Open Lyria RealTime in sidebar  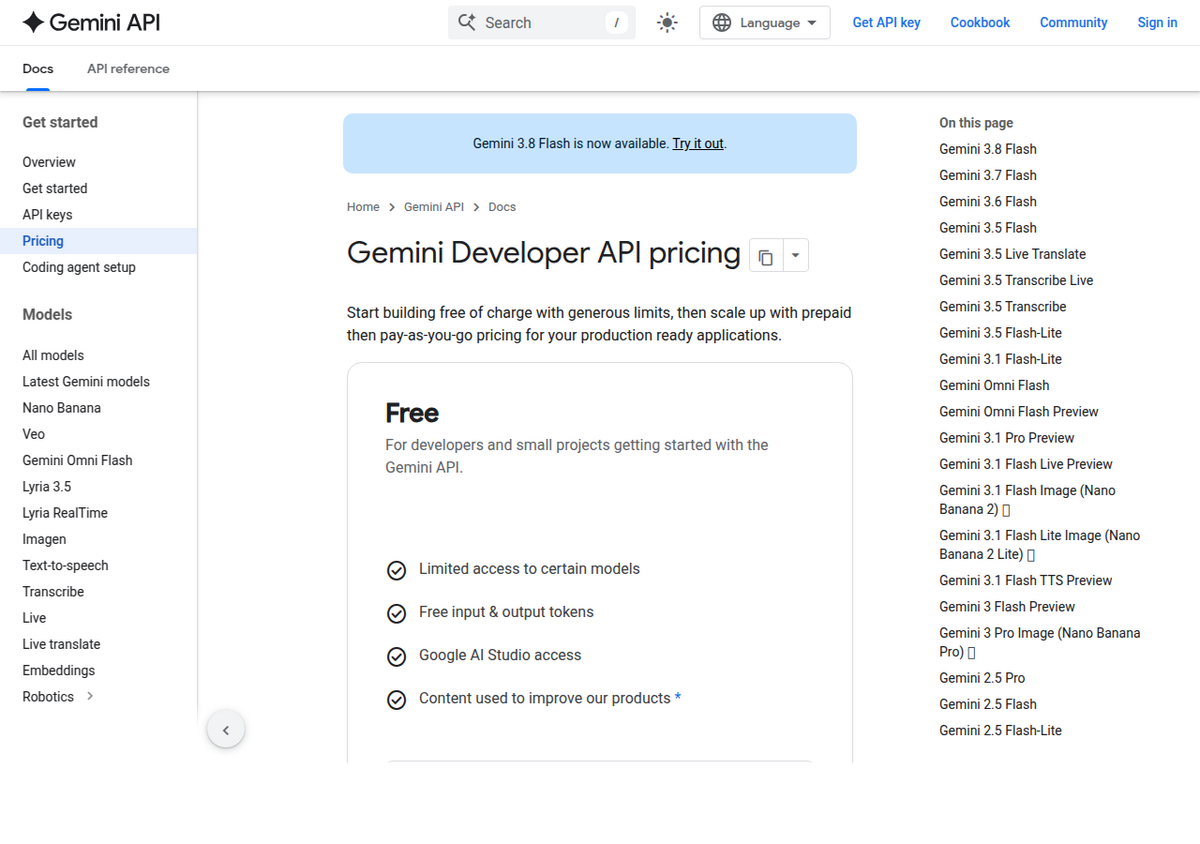tap(65, 512)
